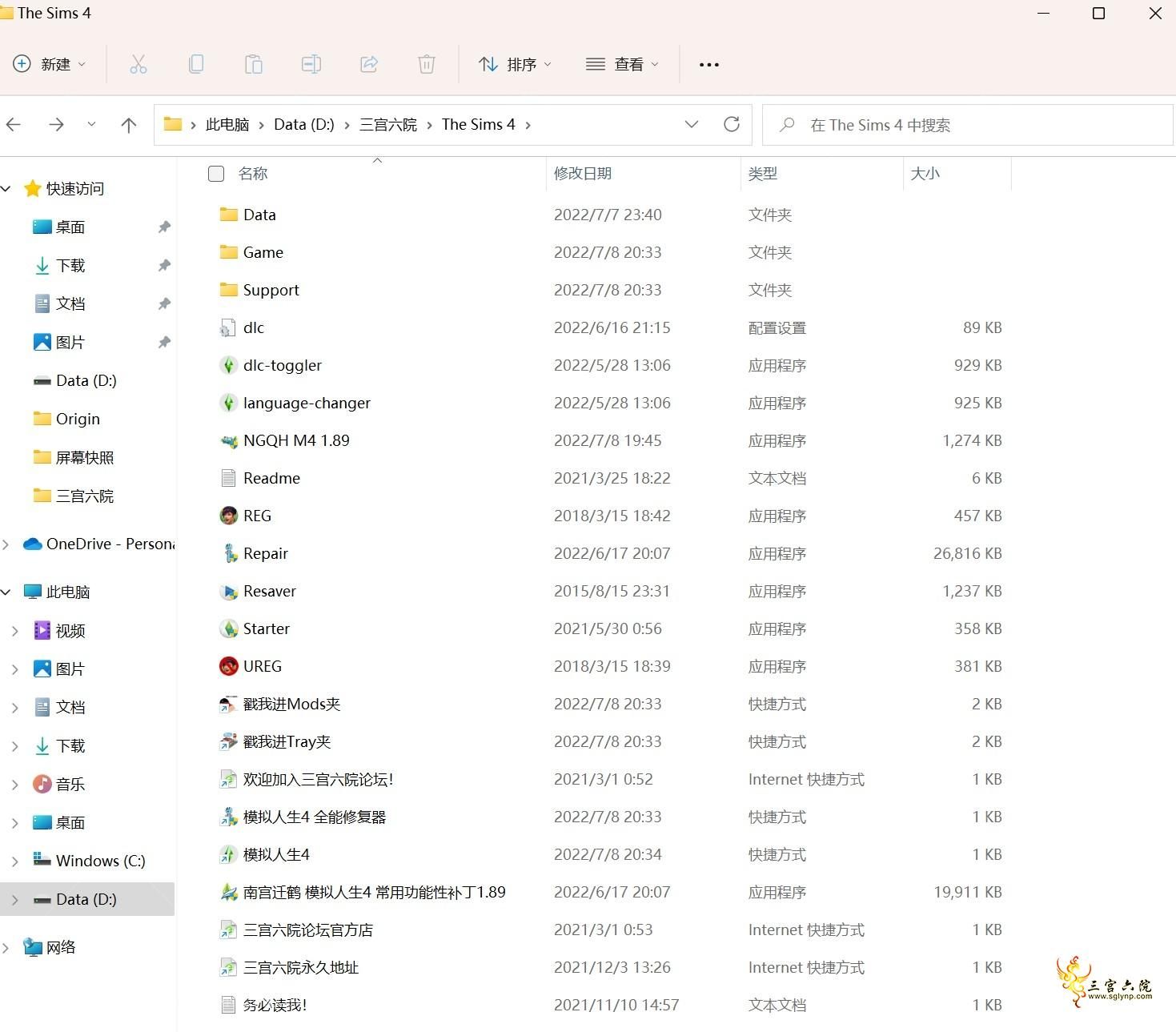Image resolution: width=1176 pixels, height=1032 pixels.
Task: Open the address bar history dropdown
Action: coord(692,124)
